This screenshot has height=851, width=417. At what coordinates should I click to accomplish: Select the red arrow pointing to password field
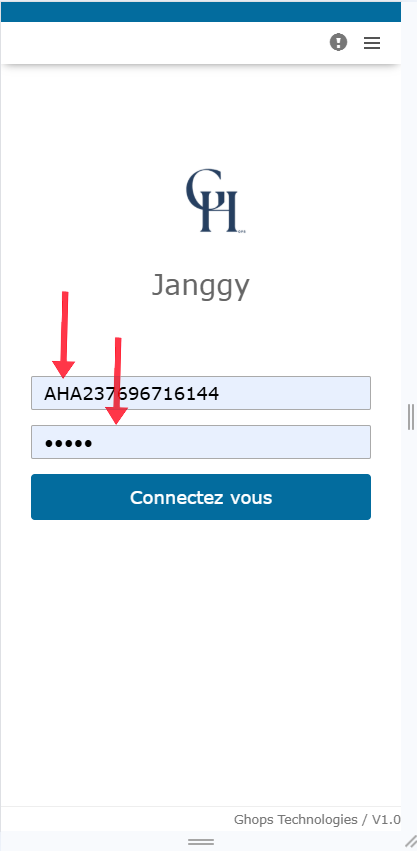[116, 380]
